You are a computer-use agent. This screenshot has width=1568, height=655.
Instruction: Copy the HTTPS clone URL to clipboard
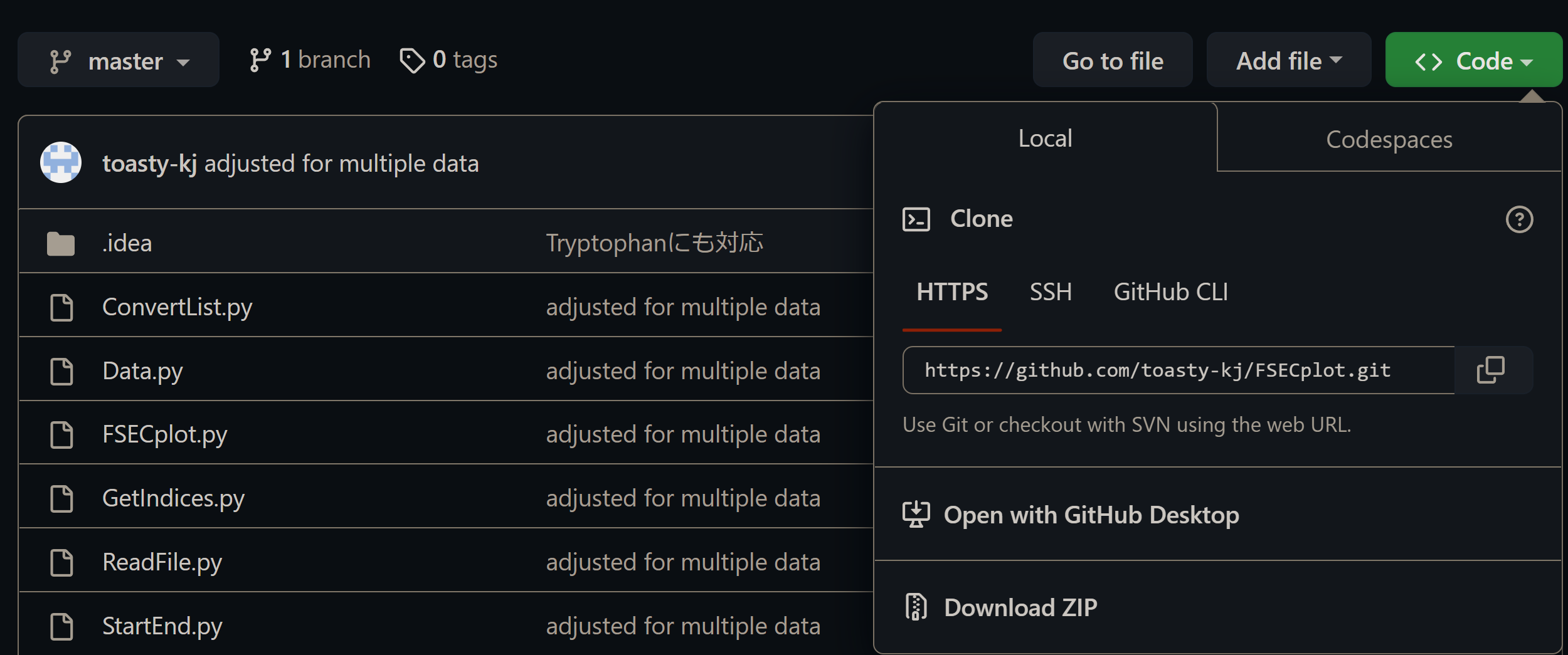tap(1491, 370)
